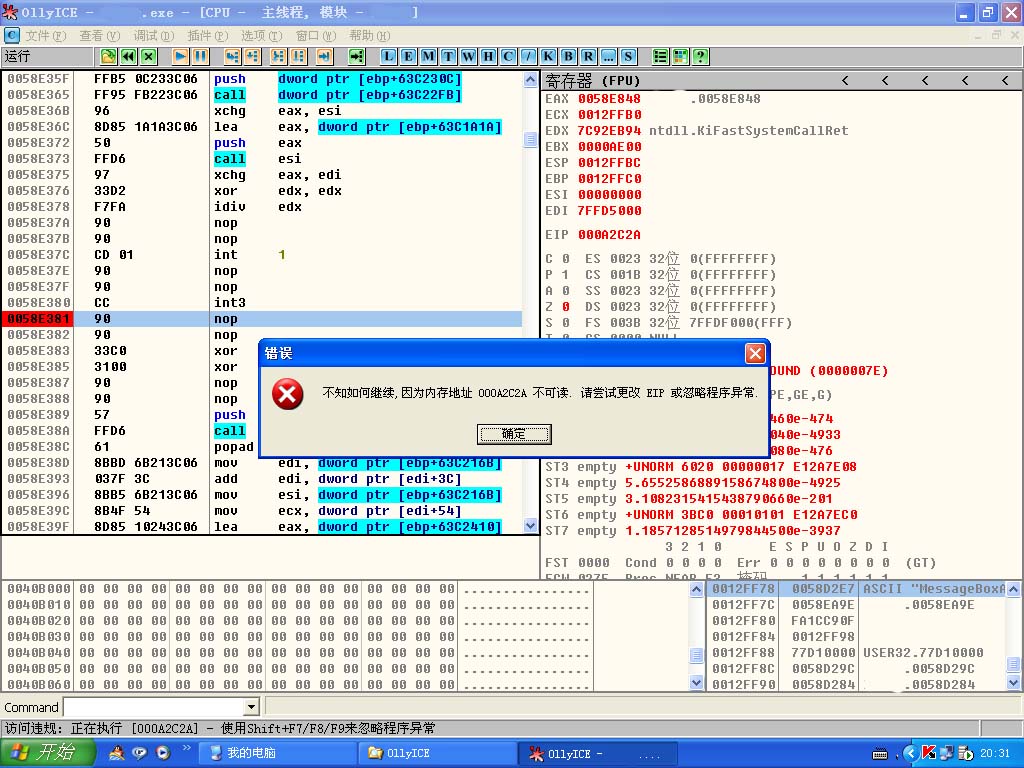Click the Trace over toolbar icon
This screenshot has width=1024, height=768.
[x=299, y=57]
